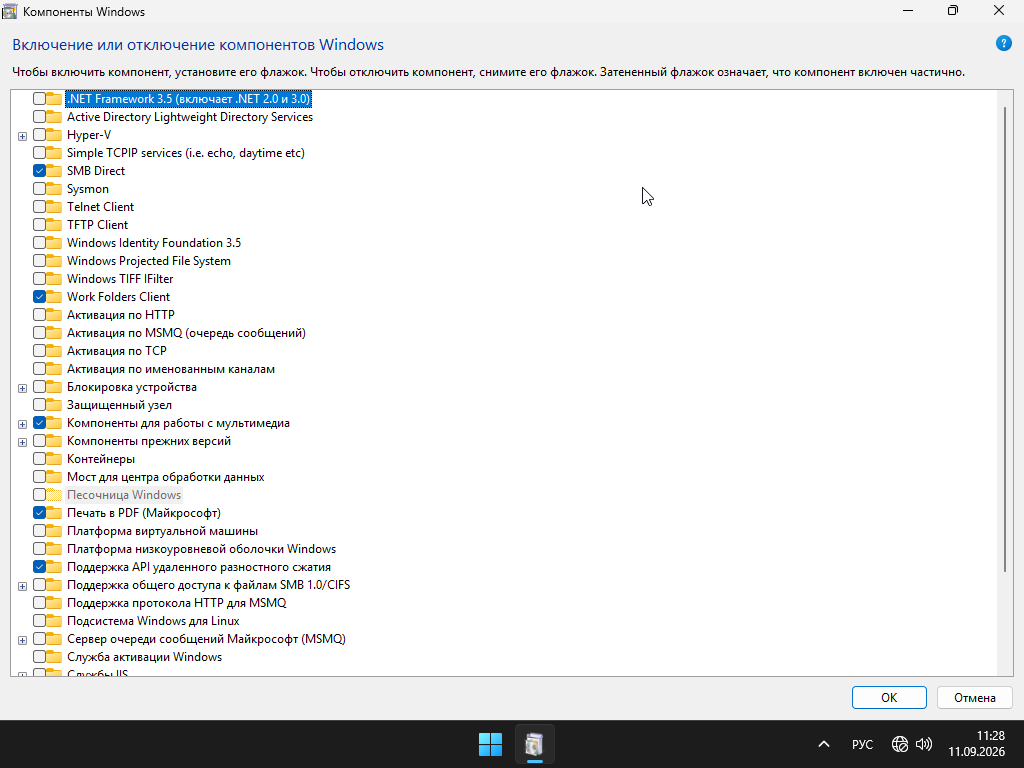
Task: Expand the Блокировка устройства node
Action: point(22,388)
